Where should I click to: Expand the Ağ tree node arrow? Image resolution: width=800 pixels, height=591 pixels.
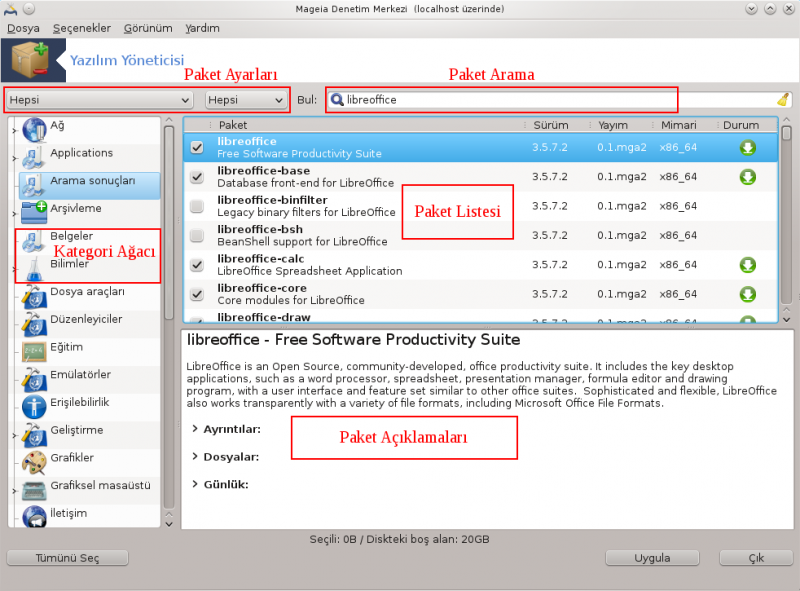(x=14, y=131)
